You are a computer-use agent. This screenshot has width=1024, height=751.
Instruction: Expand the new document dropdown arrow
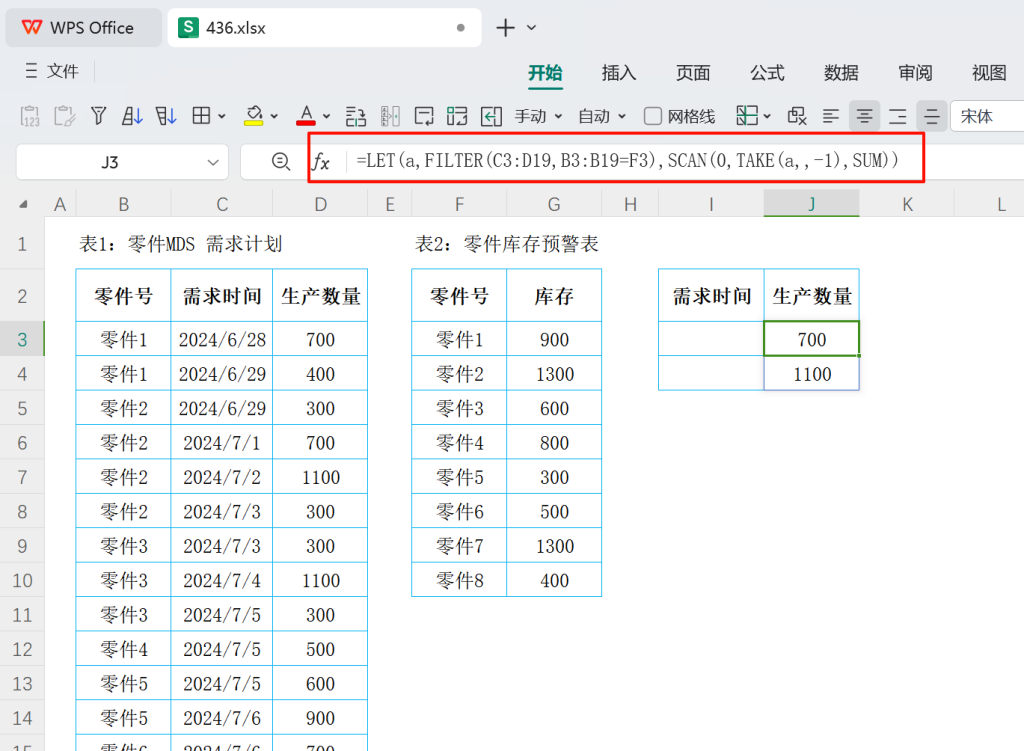tap(532, 27)
